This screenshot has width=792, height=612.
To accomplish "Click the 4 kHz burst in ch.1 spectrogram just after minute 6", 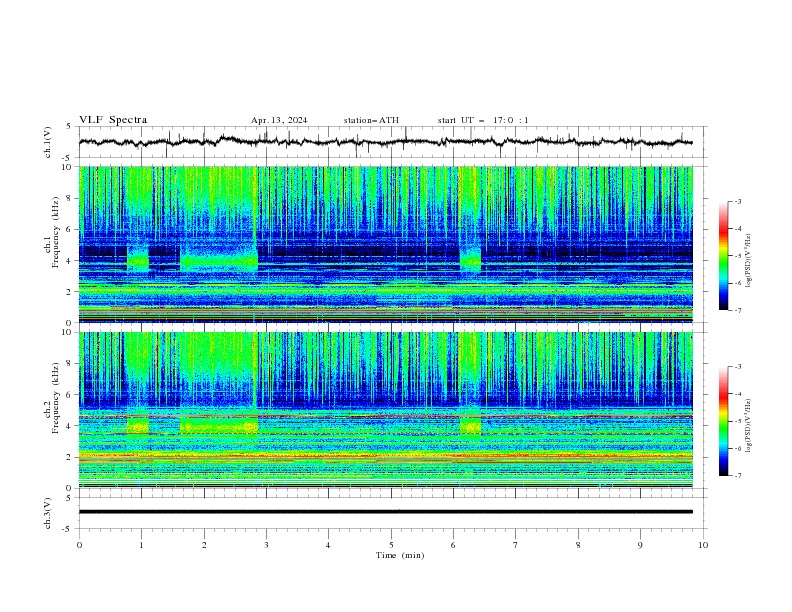I will [470, 259].
